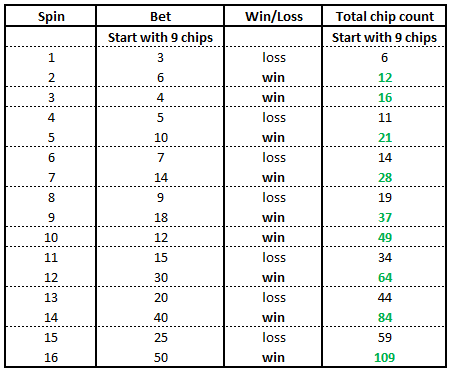
Task: Click the Spin column header
Action: 51,16
